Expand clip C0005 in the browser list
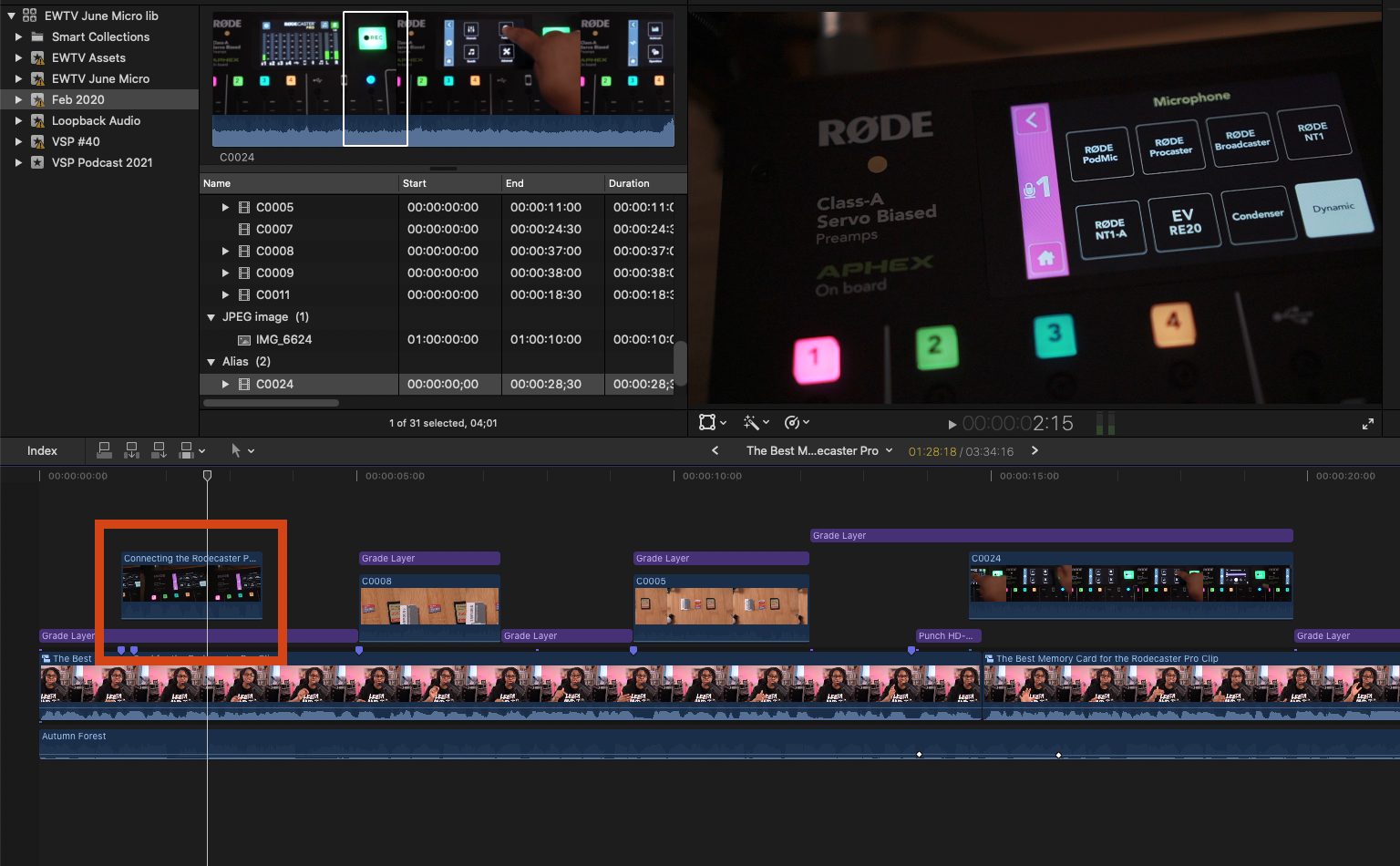The image size is (1400, 866). pyautogui.click(x=225, y=207)
